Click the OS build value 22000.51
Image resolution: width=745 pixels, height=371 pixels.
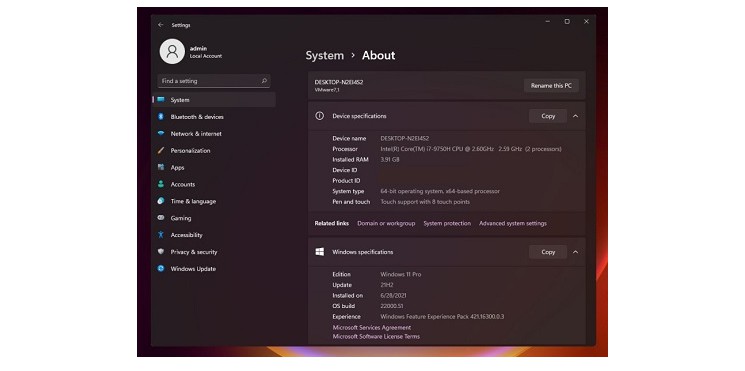tap(392, 306)
